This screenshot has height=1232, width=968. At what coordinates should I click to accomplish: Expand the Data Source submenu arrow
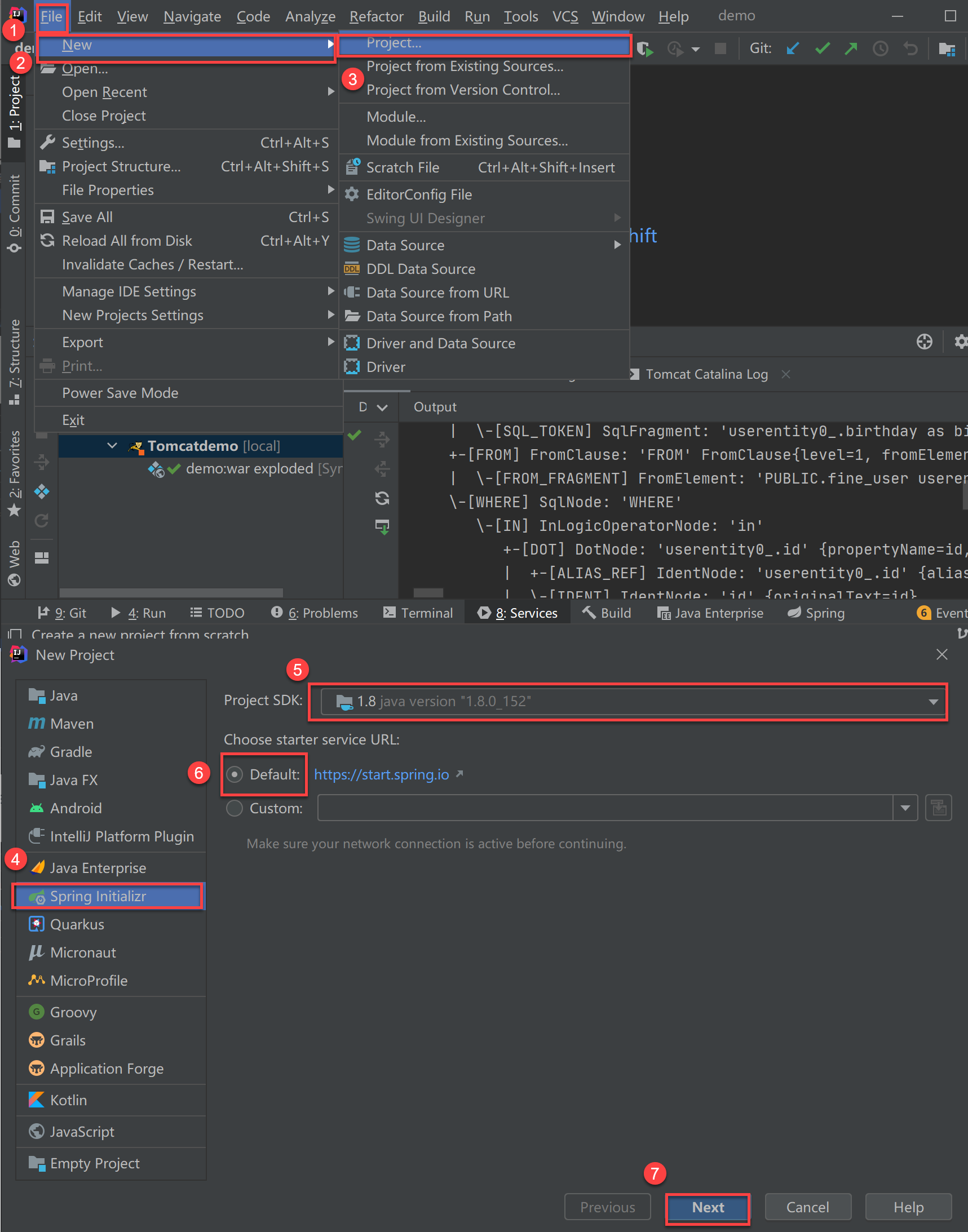pos(617,245)
